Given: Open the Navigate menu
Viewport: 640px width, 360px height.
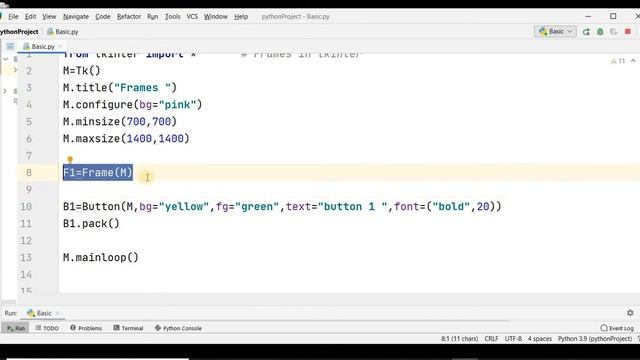Looking at the screenshot, I should (x=76, y=16).
